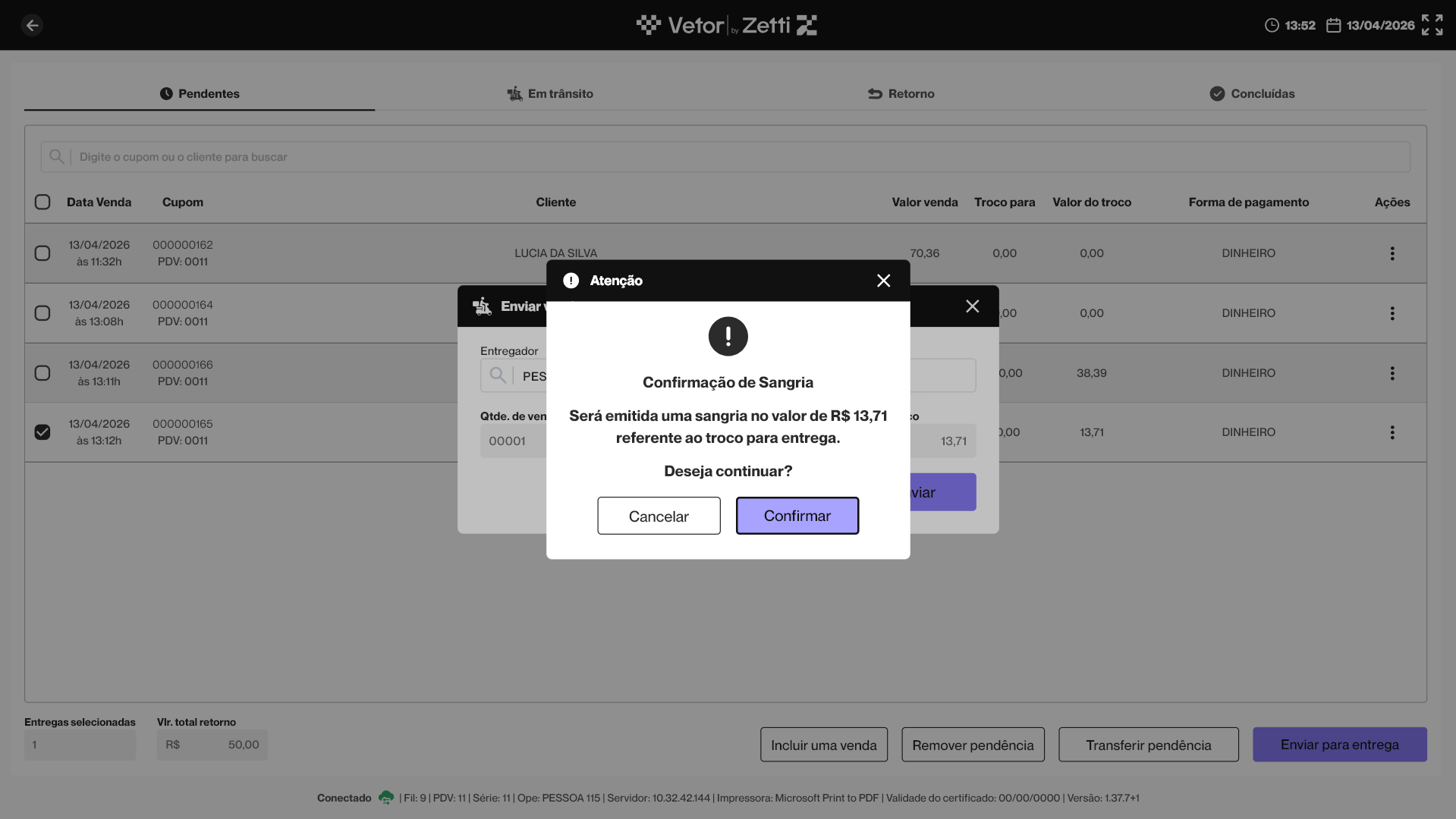Image resolution: width=1456 pixels, height=819 pixels.
Task: Open actions menu for coupon 000000164 row
Action: point(1392,313)
